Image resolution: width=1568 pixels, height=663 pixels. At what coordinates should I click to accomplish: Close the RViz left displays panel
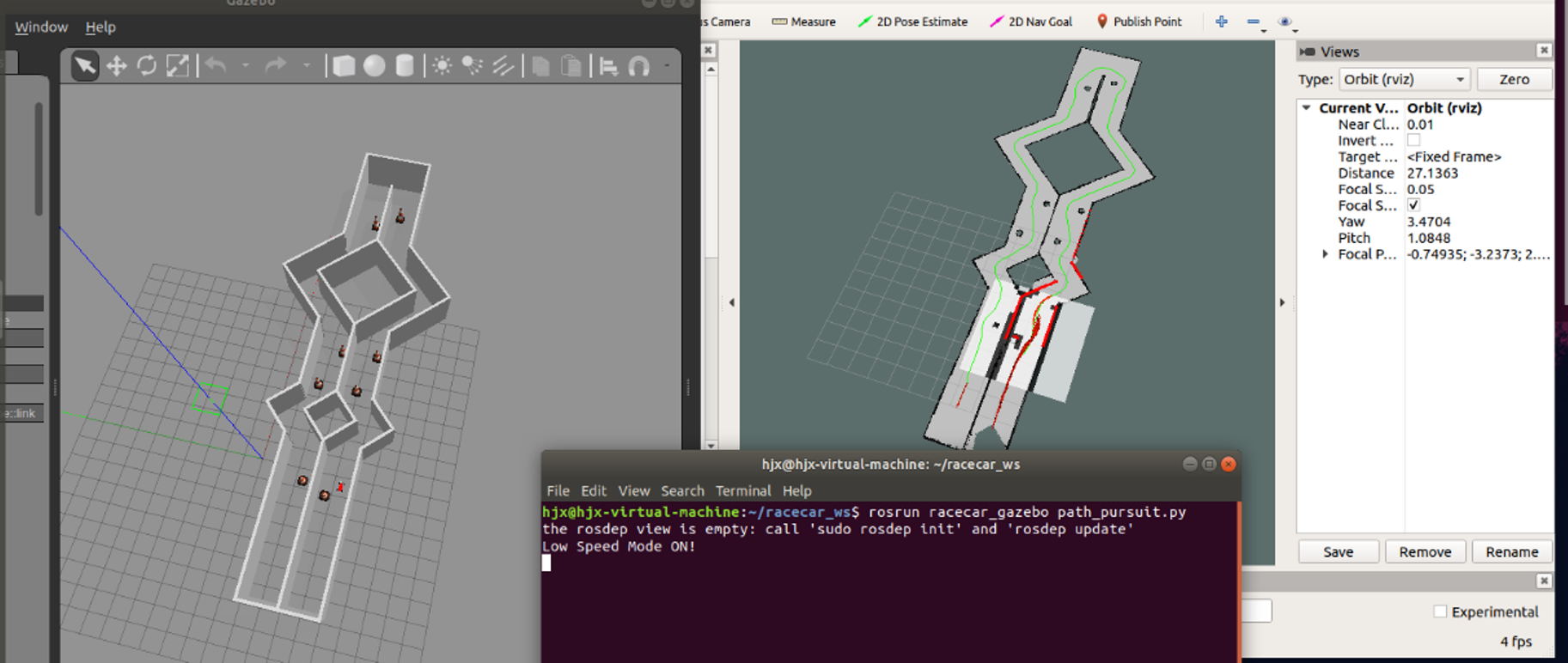click(708, 51)
